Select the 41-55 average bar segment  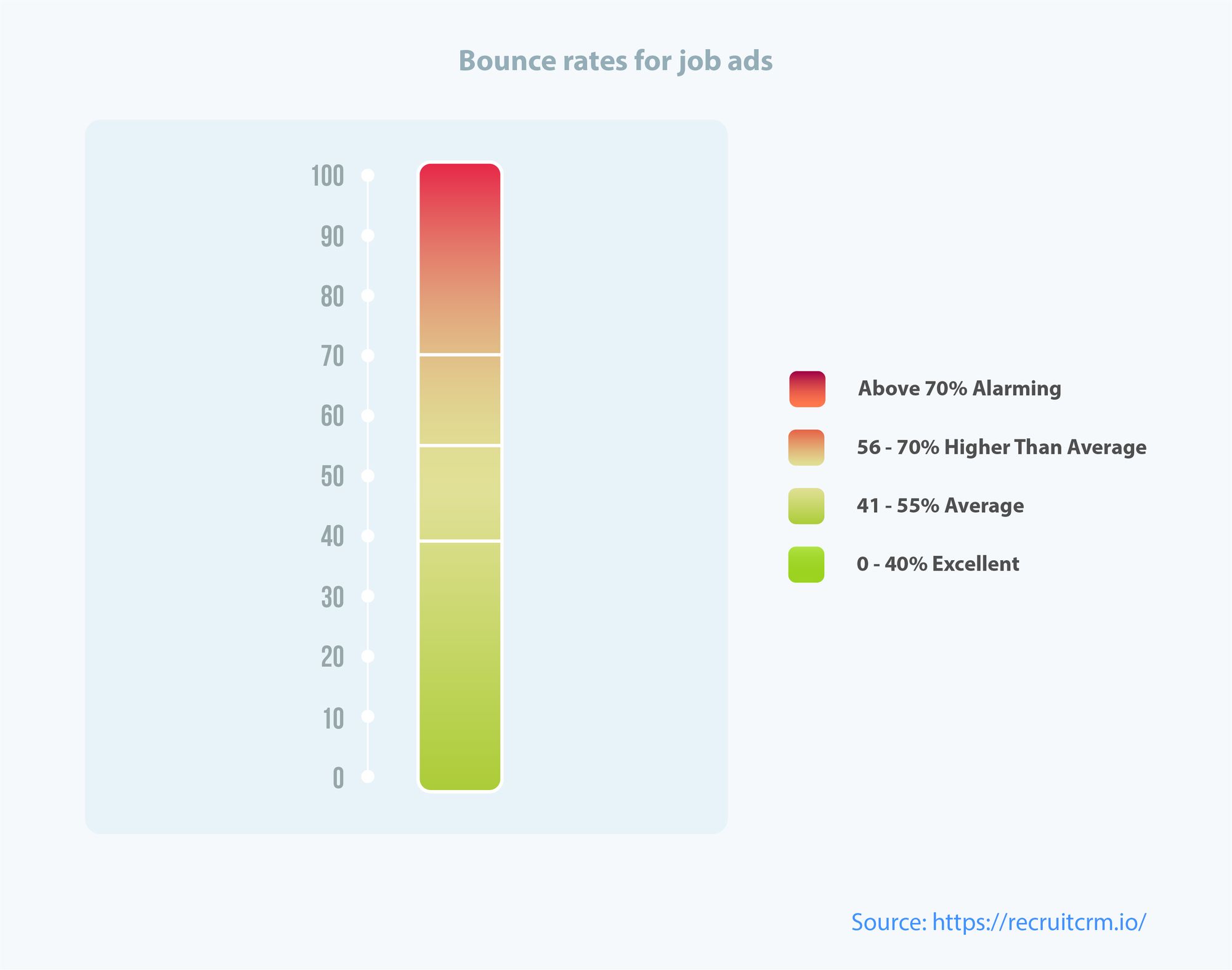460,493
